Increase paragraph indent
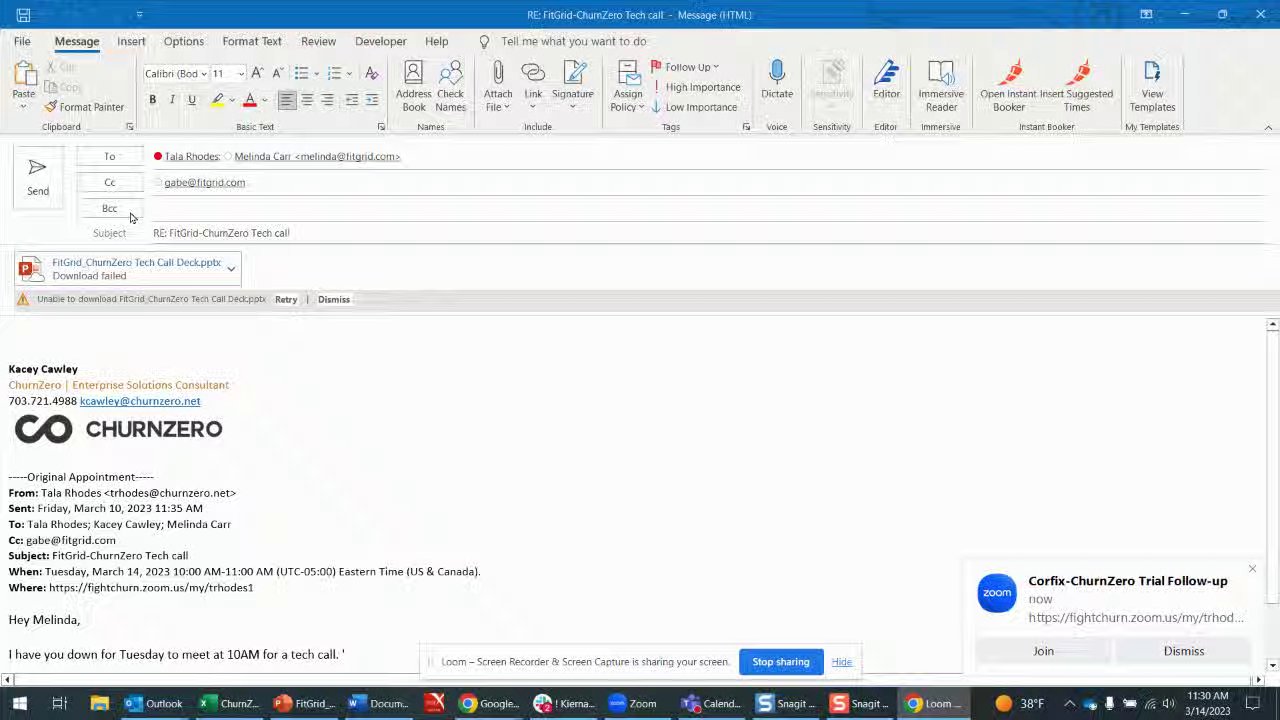Viewport: 1280px width, 720px height. coord(372,100)
